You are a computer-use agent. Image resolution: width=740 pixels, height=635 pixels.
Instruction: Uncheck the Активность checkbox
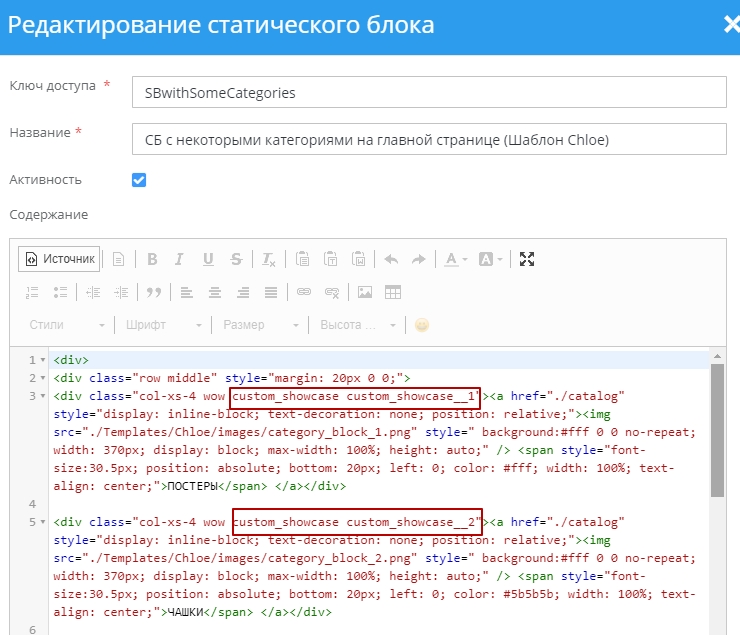139,180
